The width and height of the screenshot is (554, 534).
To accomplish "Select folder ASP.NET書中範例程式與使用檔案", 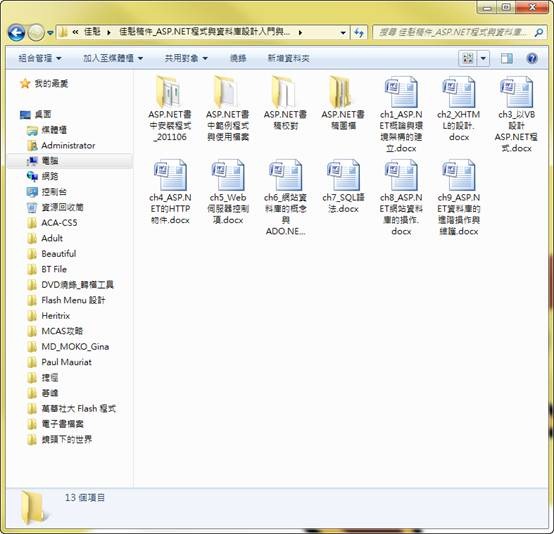I will pyautogui.click(x=228, y=108).
